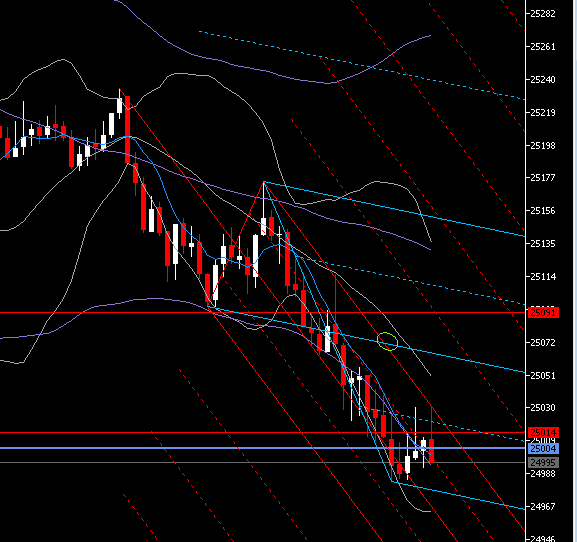Click the 25282 value on the price axis
577x542 pixels.
(543, 14)
